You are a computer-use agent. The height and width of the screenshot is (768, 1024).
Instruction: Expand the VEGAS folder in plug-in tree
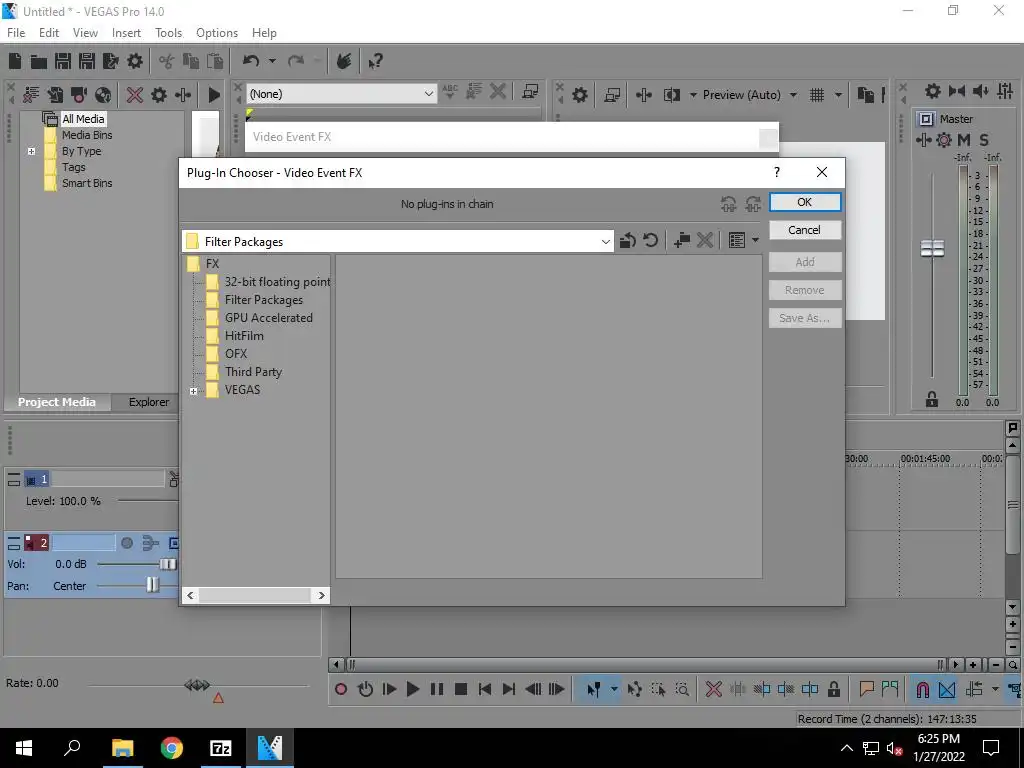193,391
